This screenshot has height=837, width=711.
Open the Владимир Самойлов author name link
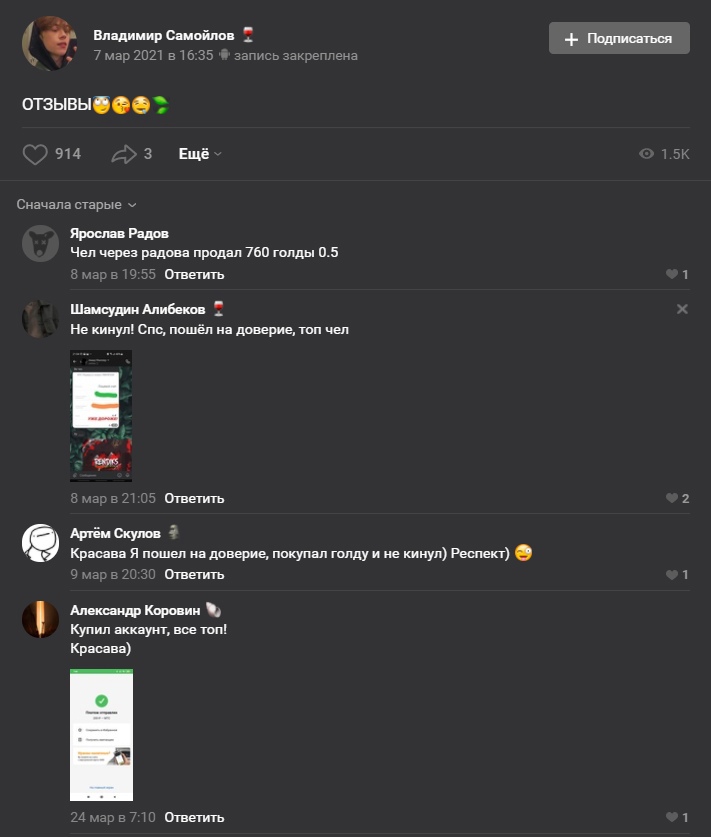164,35
